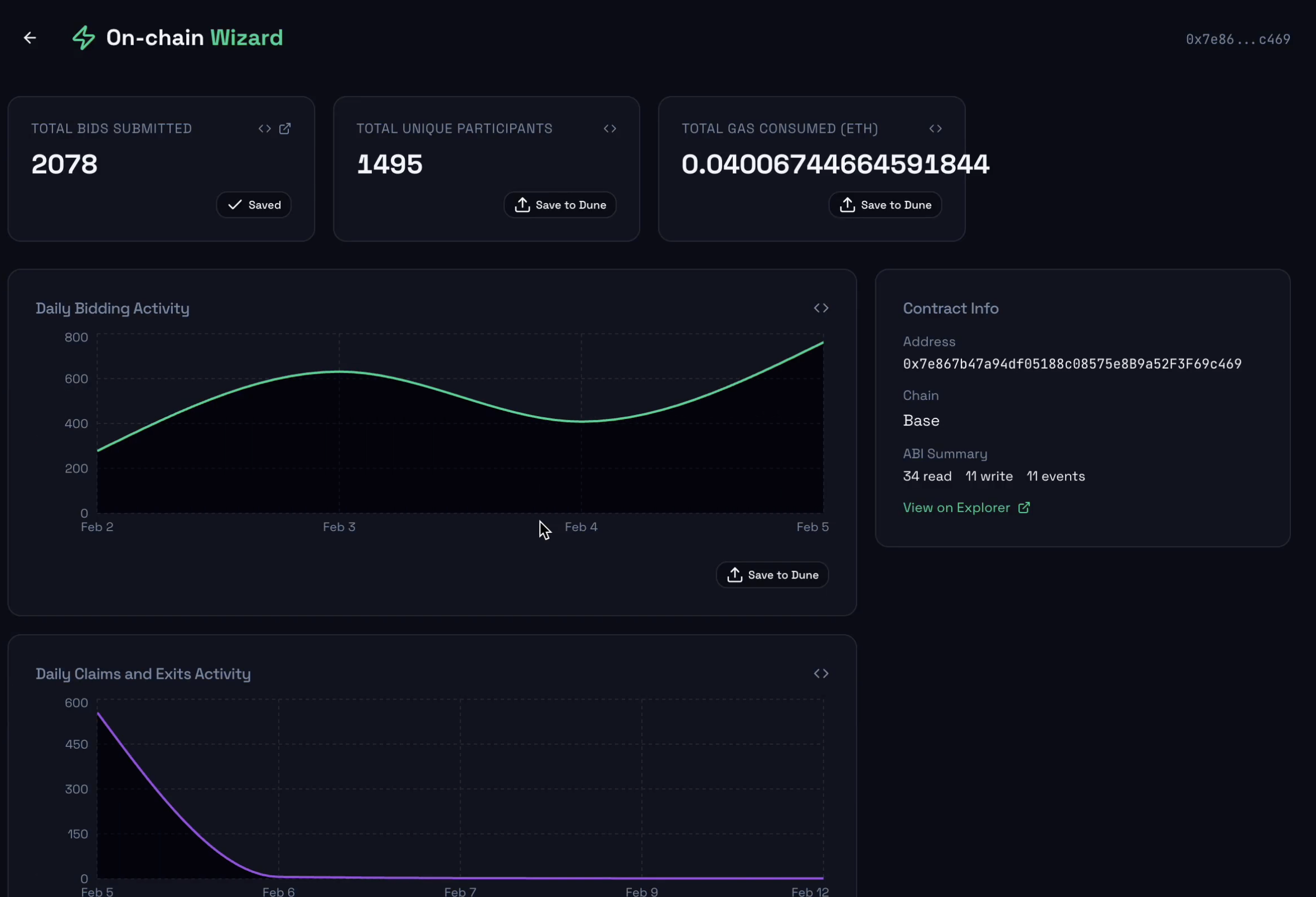Save Total Gas Consumed to Dune
Screen dimensions: 1316x897
click(x=884, y=205)
